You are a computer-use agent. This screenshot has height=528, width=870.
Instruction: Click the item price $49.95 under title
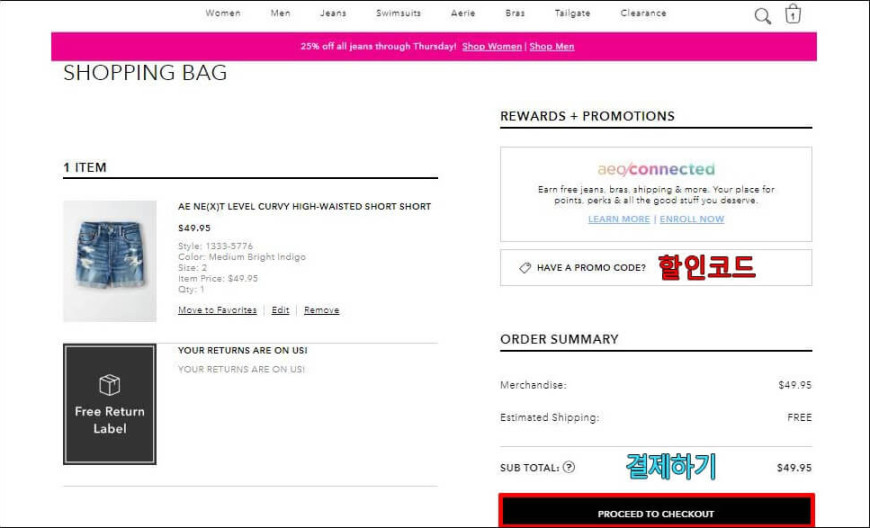click(x=194, y=228)
